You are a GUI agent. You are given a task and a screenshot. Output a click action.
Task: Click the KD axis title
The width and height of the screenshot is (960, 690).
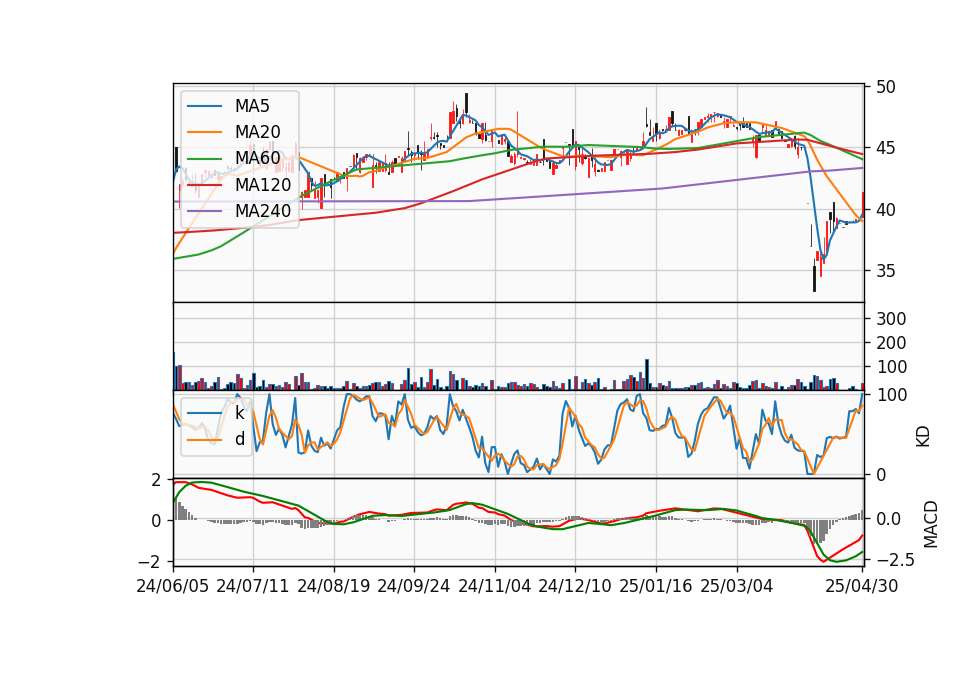pyautogui.click(x=923, y=437)
